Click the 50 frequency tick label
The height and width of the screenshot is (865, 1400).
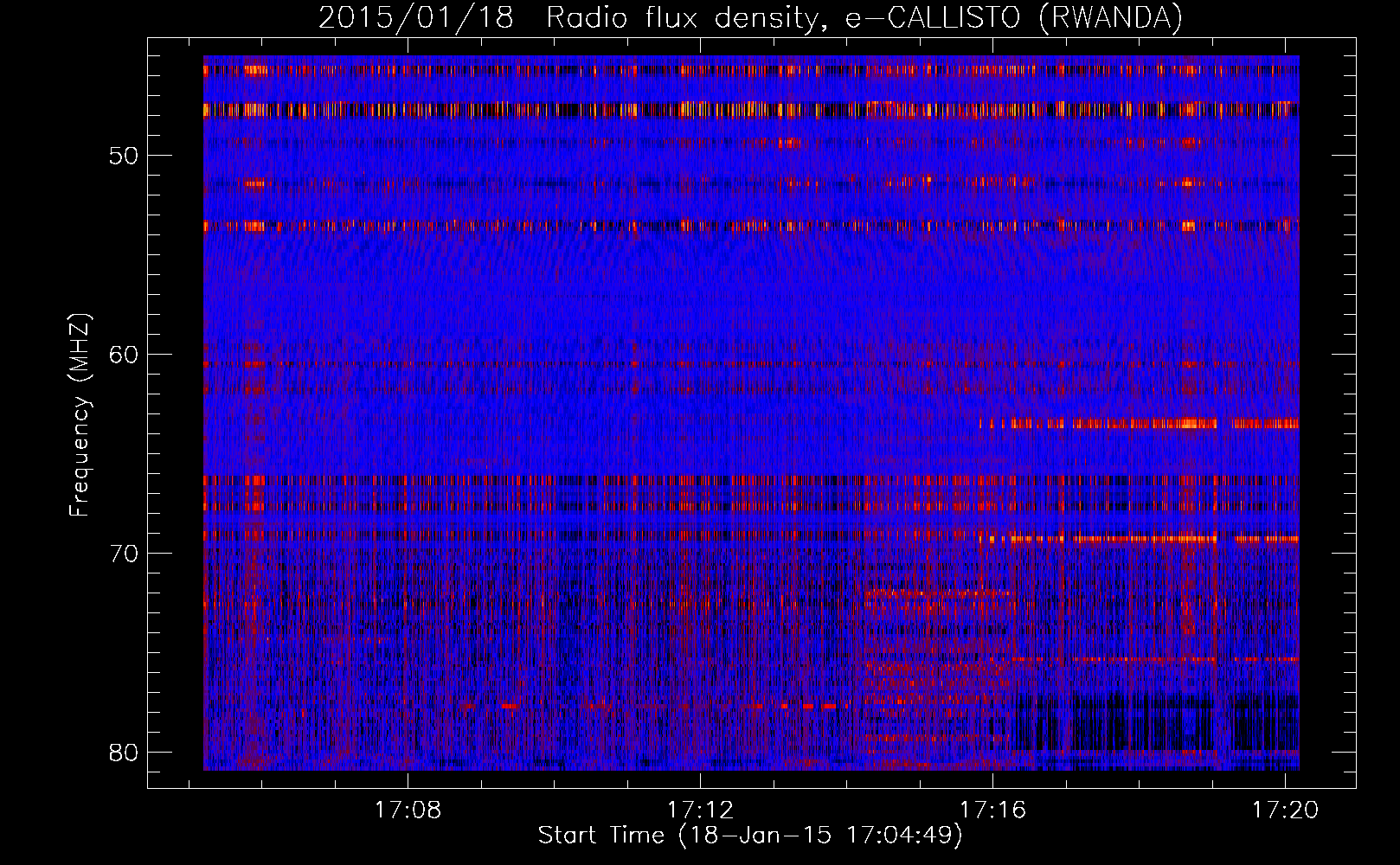124,156
